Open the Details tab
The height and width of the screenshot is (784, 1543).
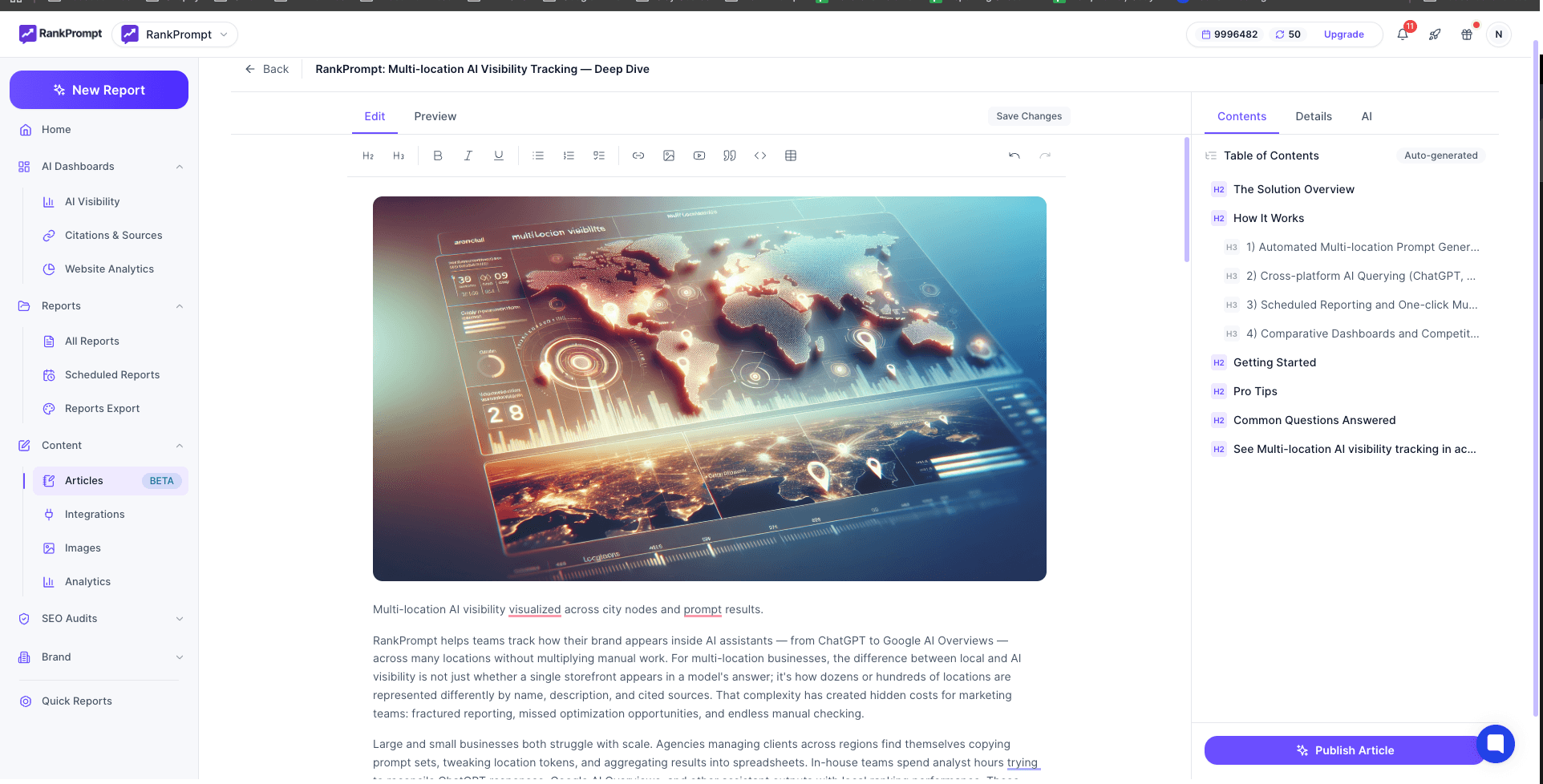(1313, 116)
